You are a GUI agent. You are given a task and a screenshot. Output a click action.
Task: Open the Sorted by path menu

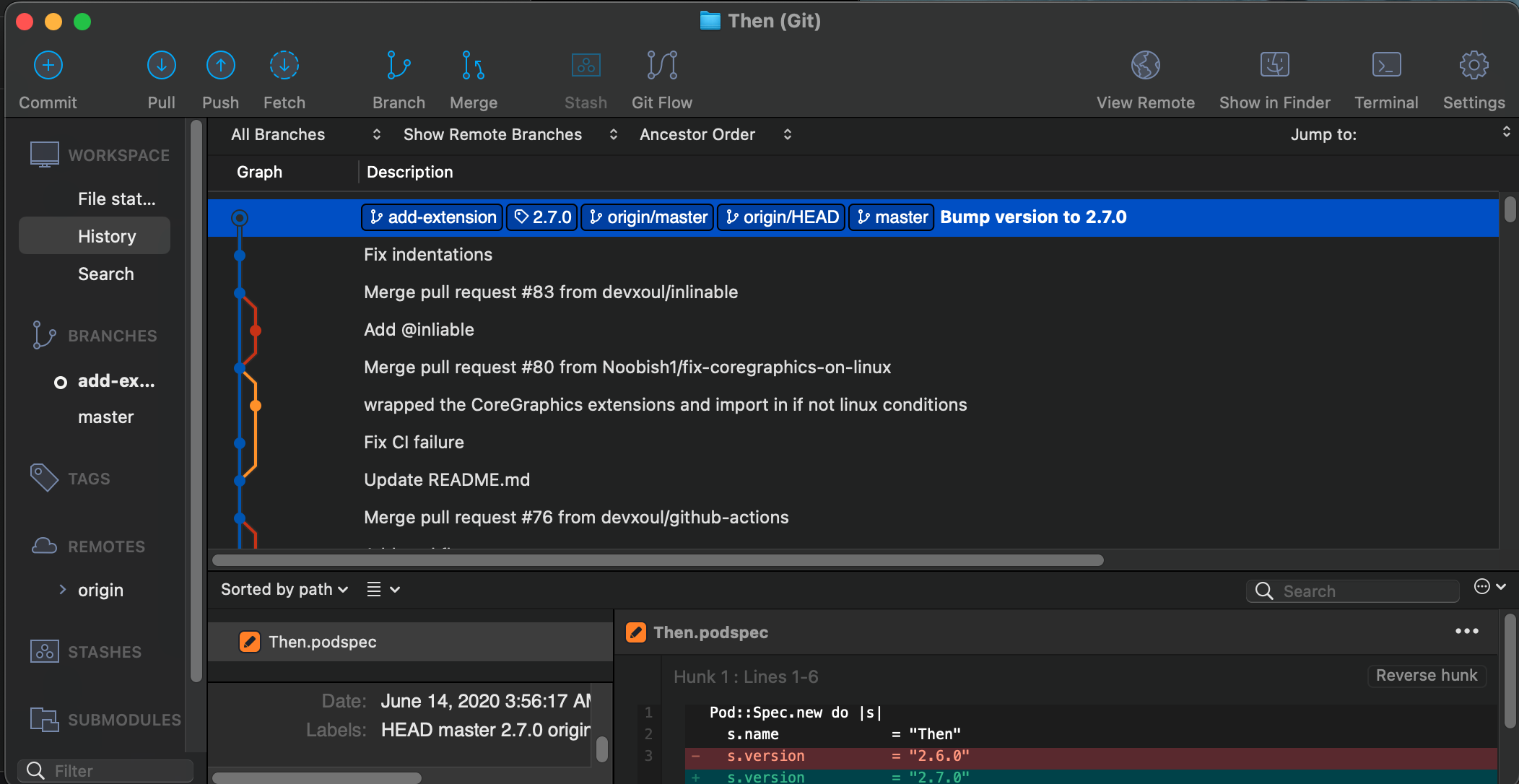[284, 589]
